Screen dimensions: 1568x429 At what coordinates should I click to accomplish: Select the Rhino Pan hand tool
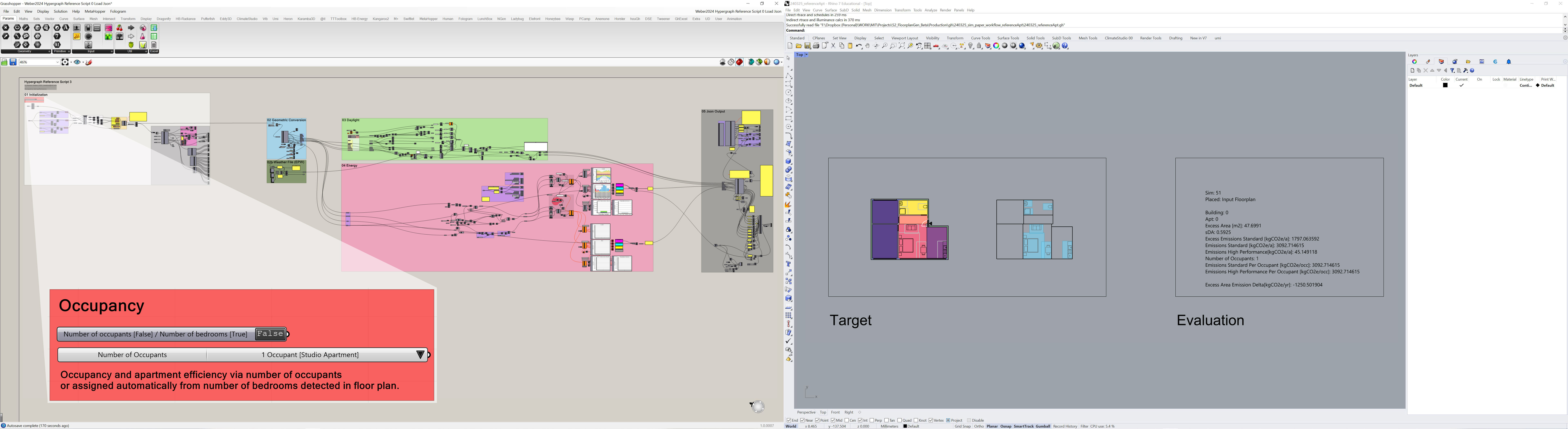[867, 46]
